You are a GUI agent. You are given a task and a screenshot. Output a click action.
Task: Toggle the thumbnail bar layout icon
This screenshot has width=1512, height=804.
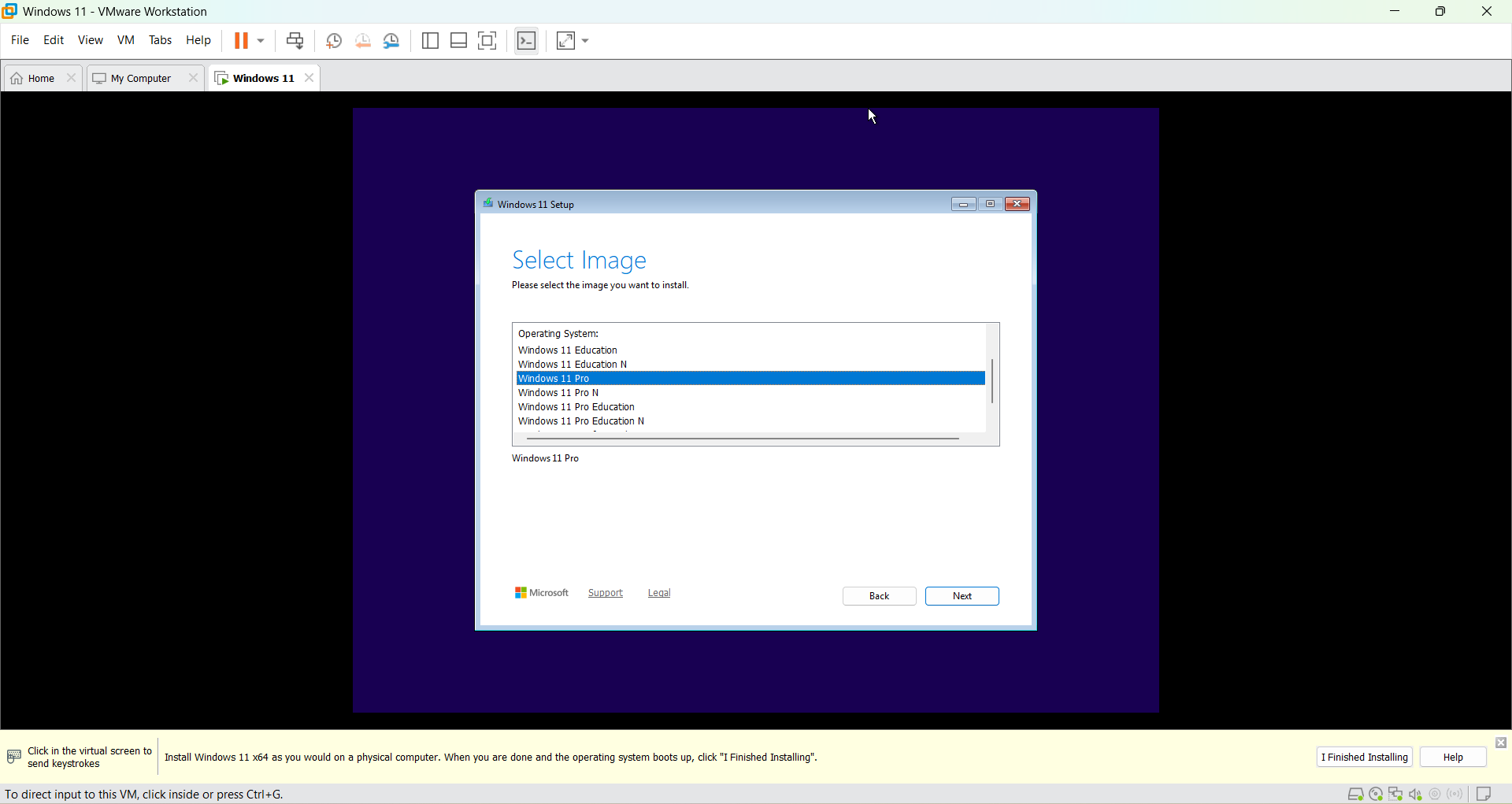tap(459, 41)
